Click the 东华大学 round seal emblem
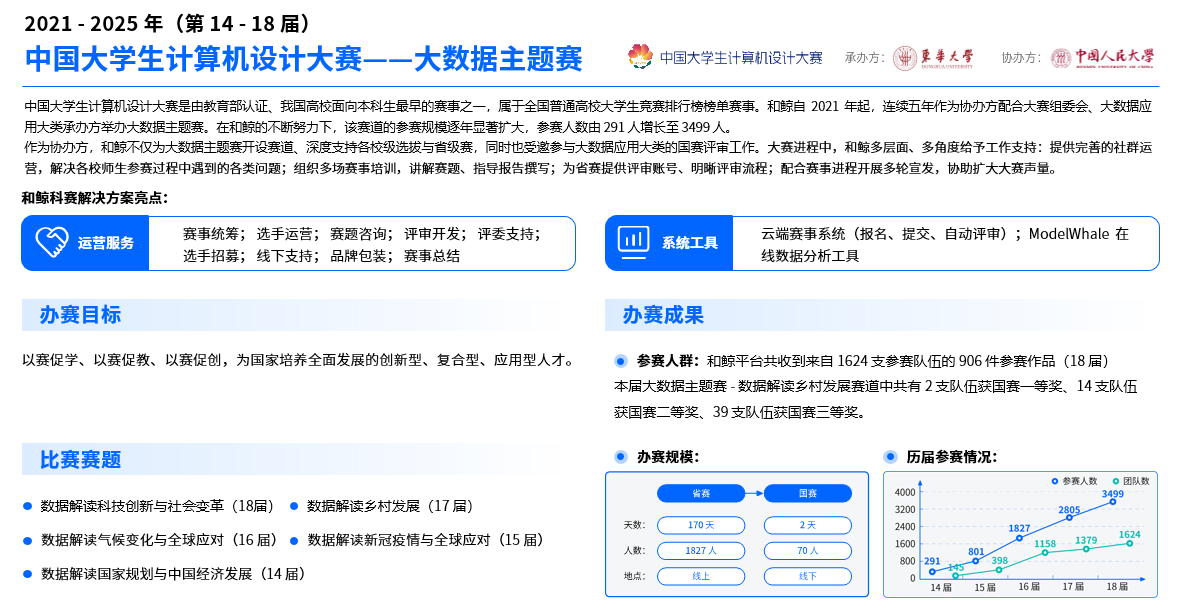Viewport: 1186px width, 607px height. (905, 58)
